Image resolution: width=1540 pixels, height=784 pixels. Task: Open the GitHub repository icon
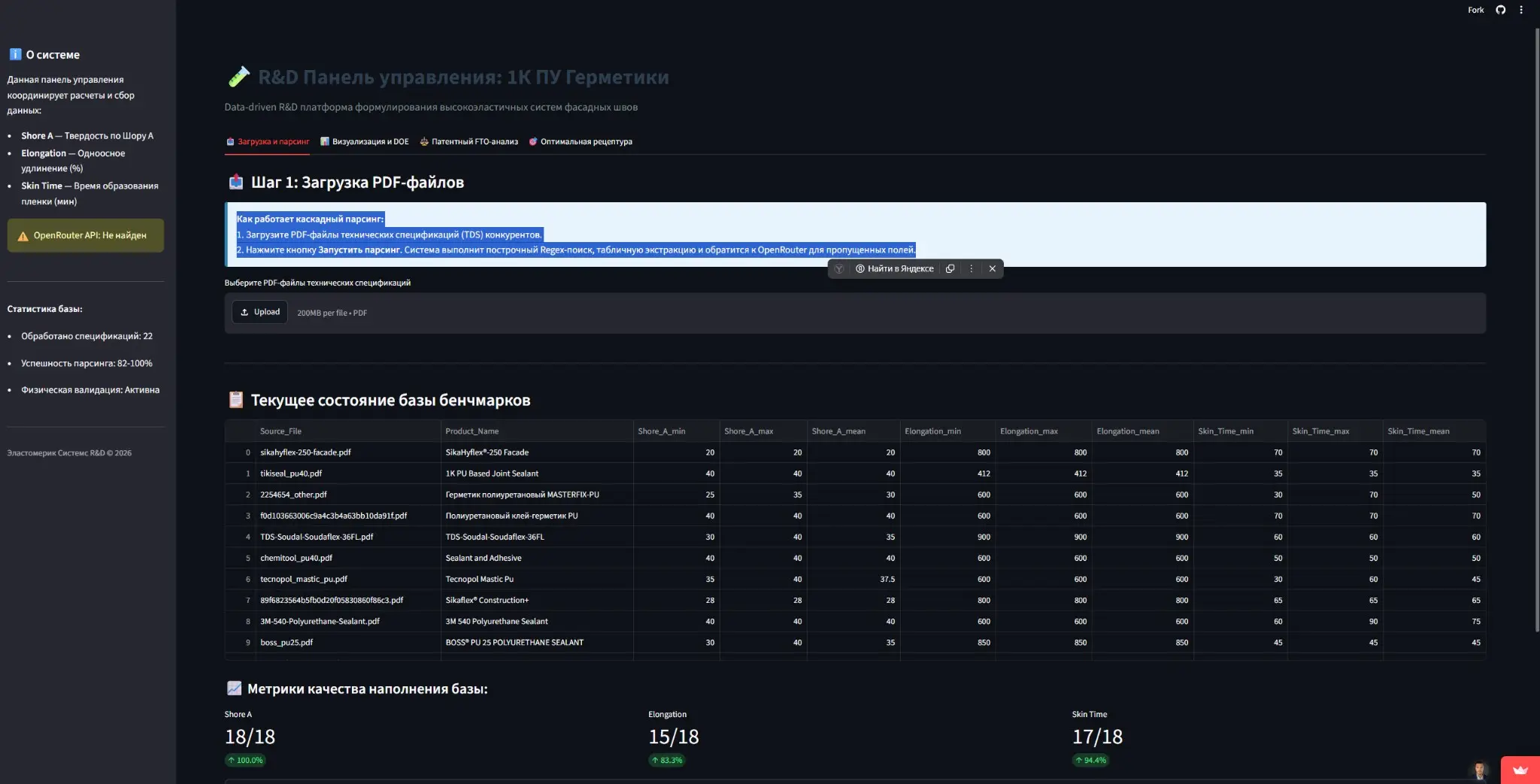[1500, 10]
